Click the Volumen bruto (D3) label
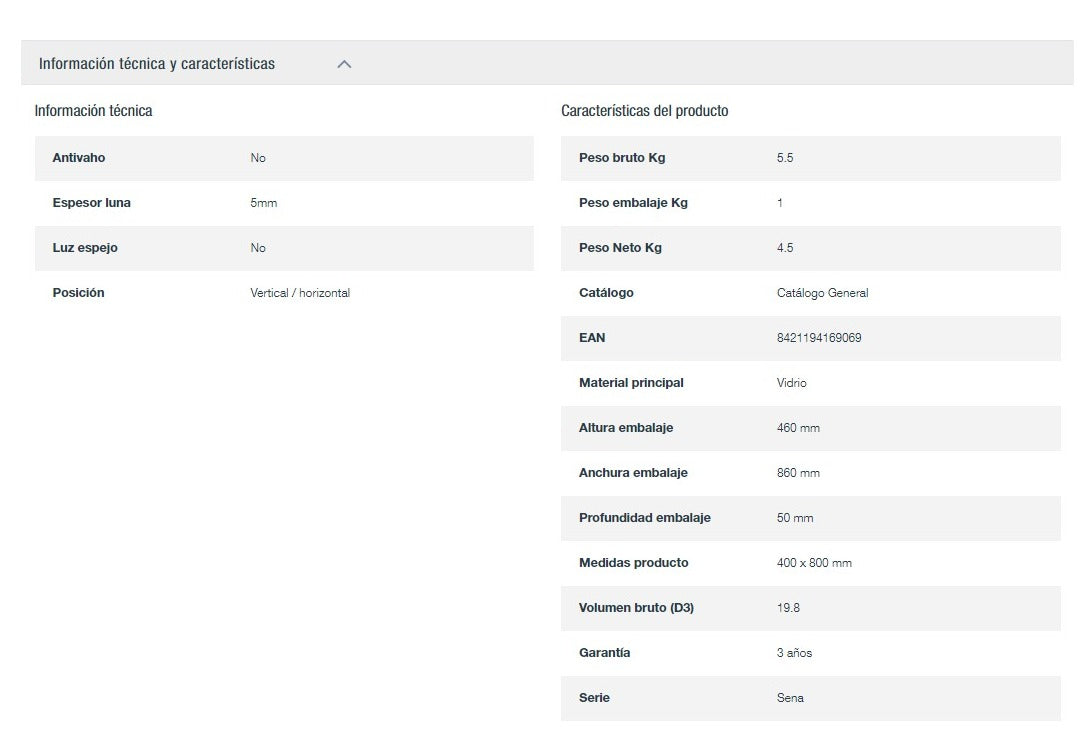 pos(636,608)
